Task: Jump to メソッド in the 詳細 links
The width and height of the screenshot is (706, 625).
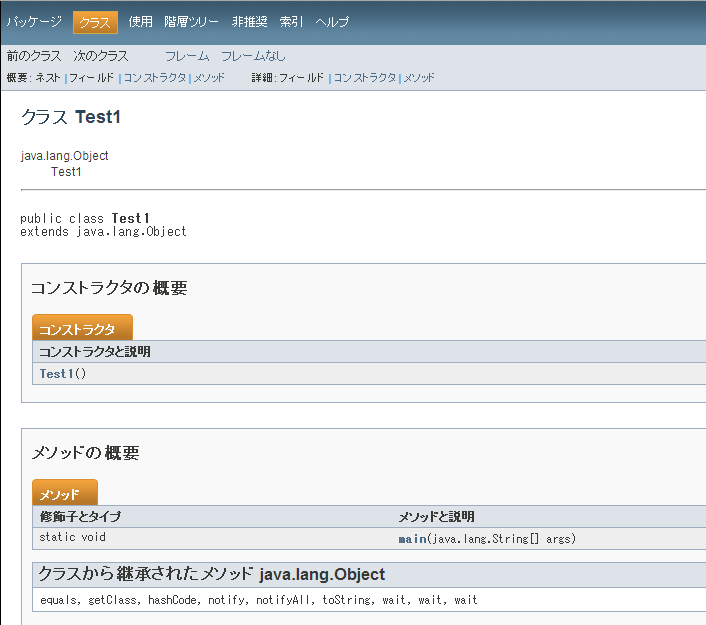Action: pos(419,77)
